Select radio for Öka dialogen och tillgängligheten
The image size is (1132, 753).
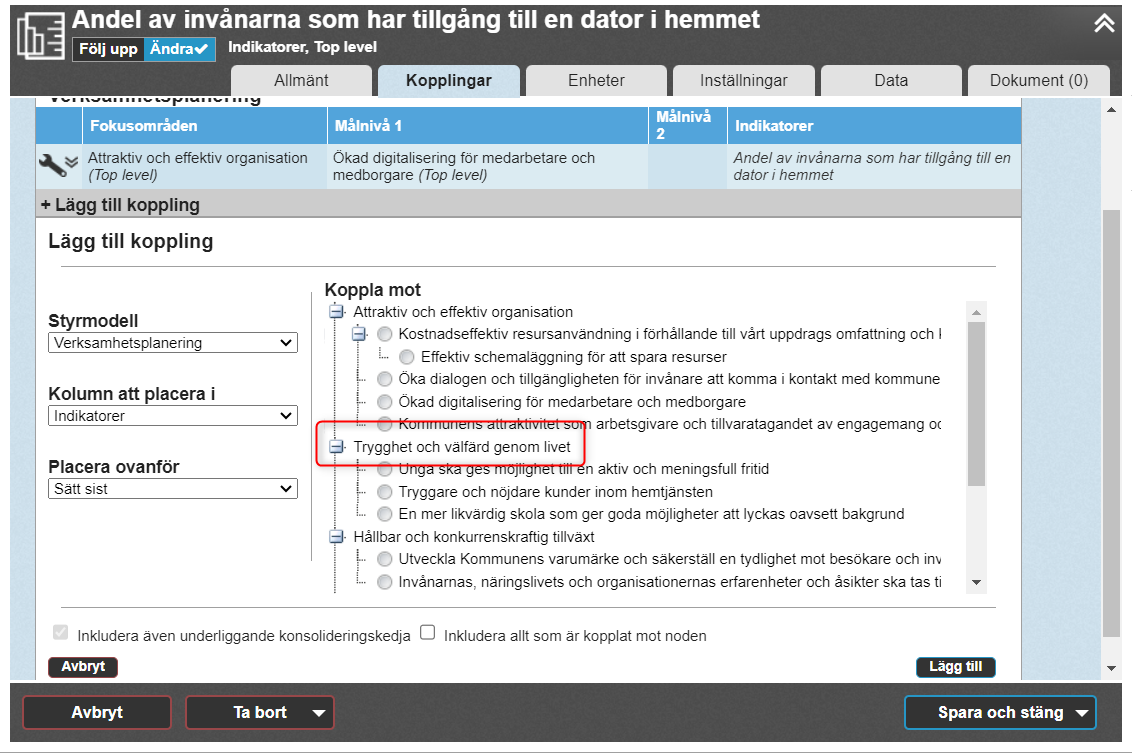(x=385, y=379)
